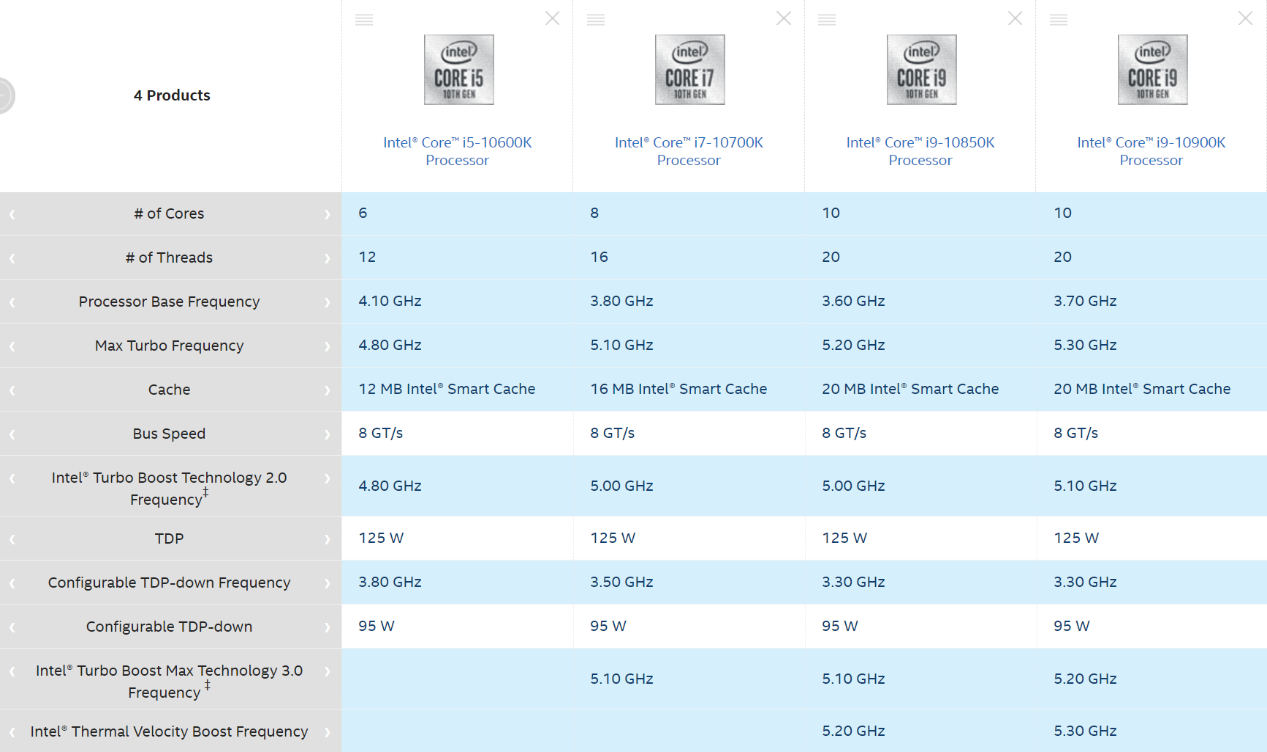This screenshot has height=752, width=1267.
Task: Click the partially hidden circle button at left edge
Action: click(x=7, y=96)
